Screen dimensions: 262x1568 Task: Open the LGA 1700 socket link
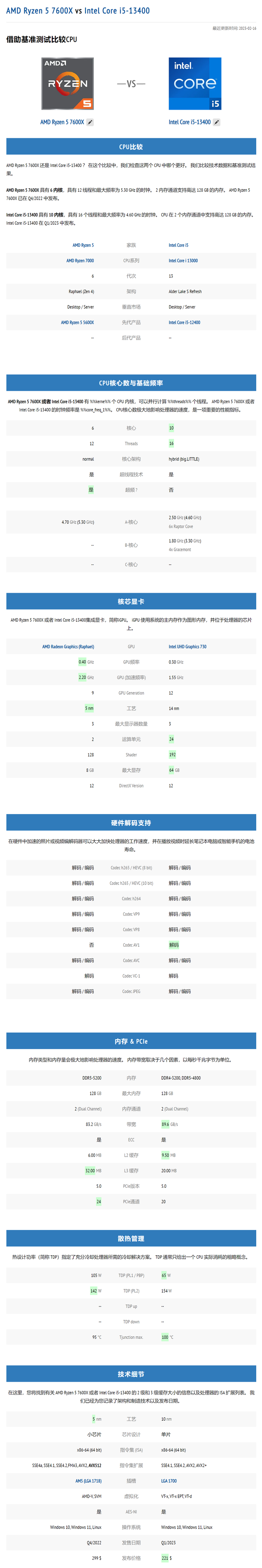tap(169, 1481)
